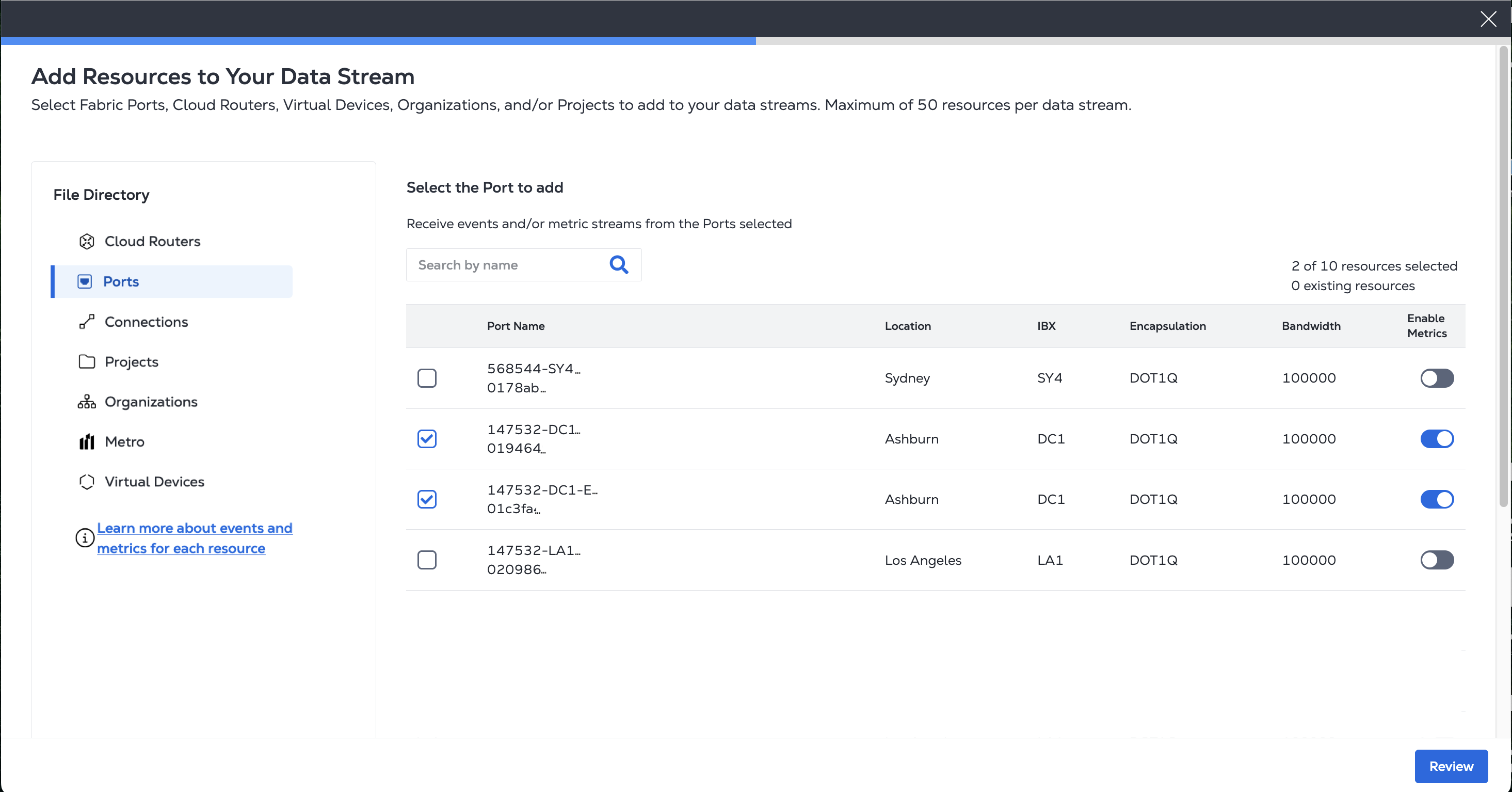Screen dimensions: 1512x792
Task: Disable metrics for the 147532-DC1-E port
Action: (1437, 499)
